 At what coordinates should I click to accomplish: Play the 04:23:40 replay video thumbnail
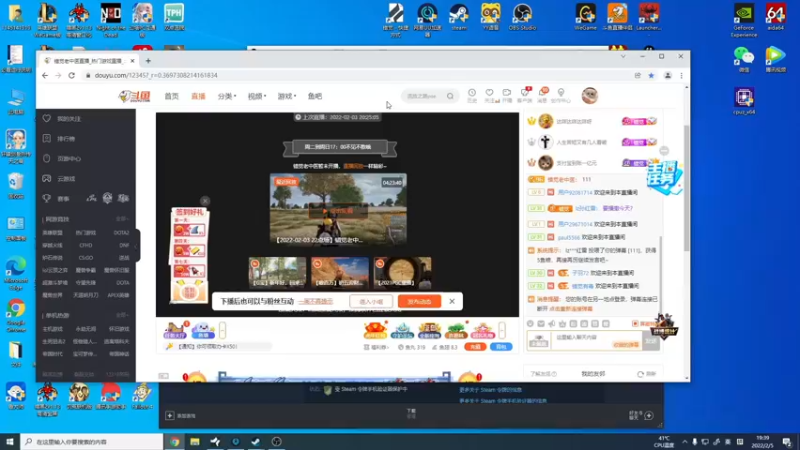click(338, 210)
